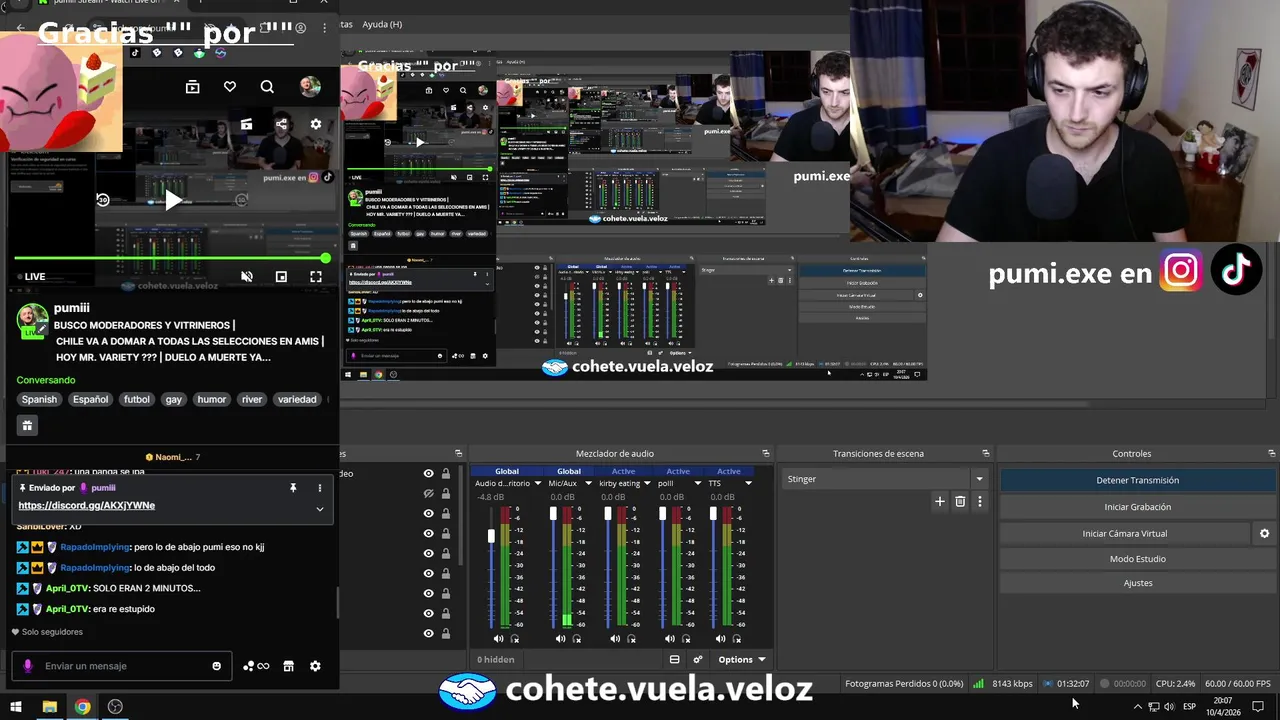Viewport: 1280px width, 720px height.
Task: Select the futbol tag
Action: point(137,399)
